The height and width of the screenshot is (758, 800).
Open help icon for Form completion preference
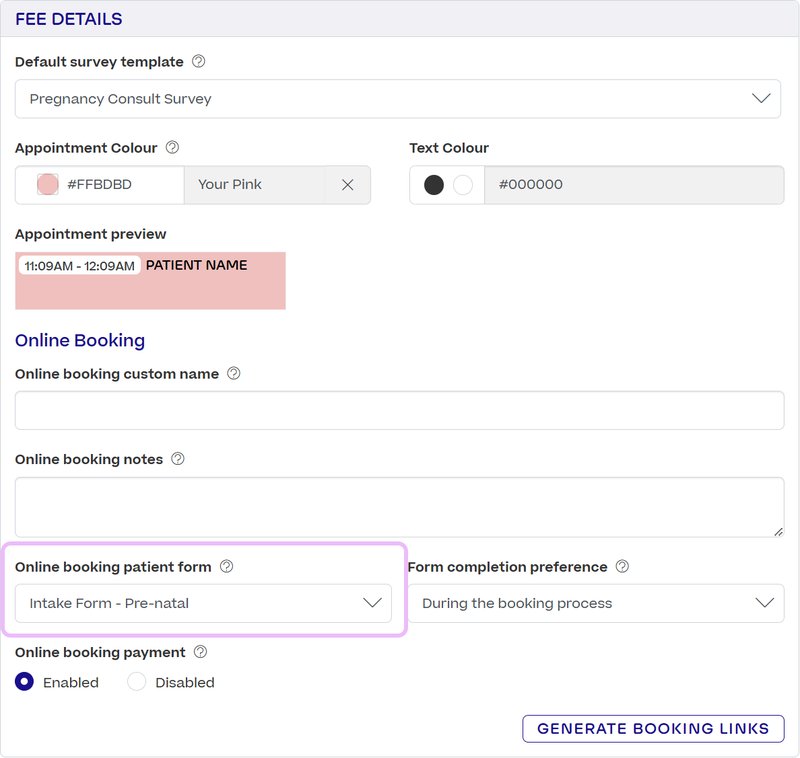[622, 566]
